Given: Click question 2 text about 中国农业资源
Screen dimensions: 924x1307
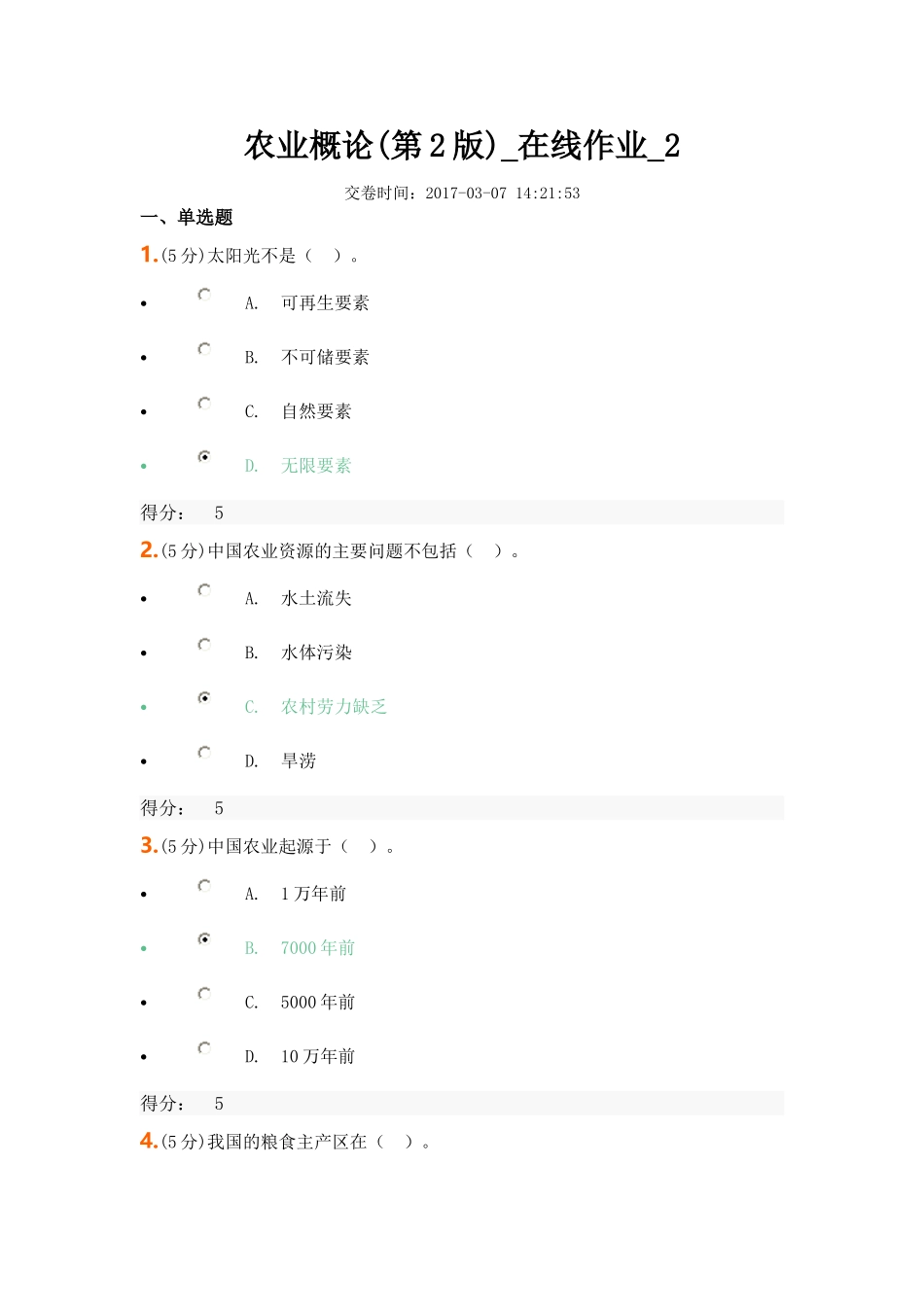Looking at the screenshot, I should [331, 551].
